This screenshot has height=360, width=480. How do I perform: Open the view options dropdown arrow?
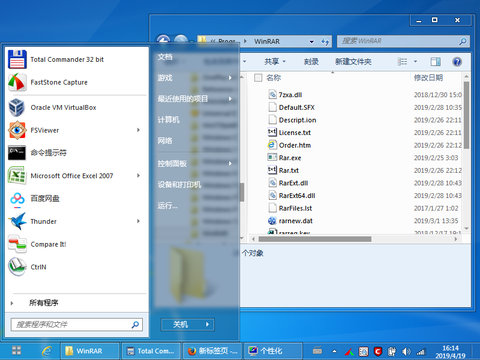[415, 62]
